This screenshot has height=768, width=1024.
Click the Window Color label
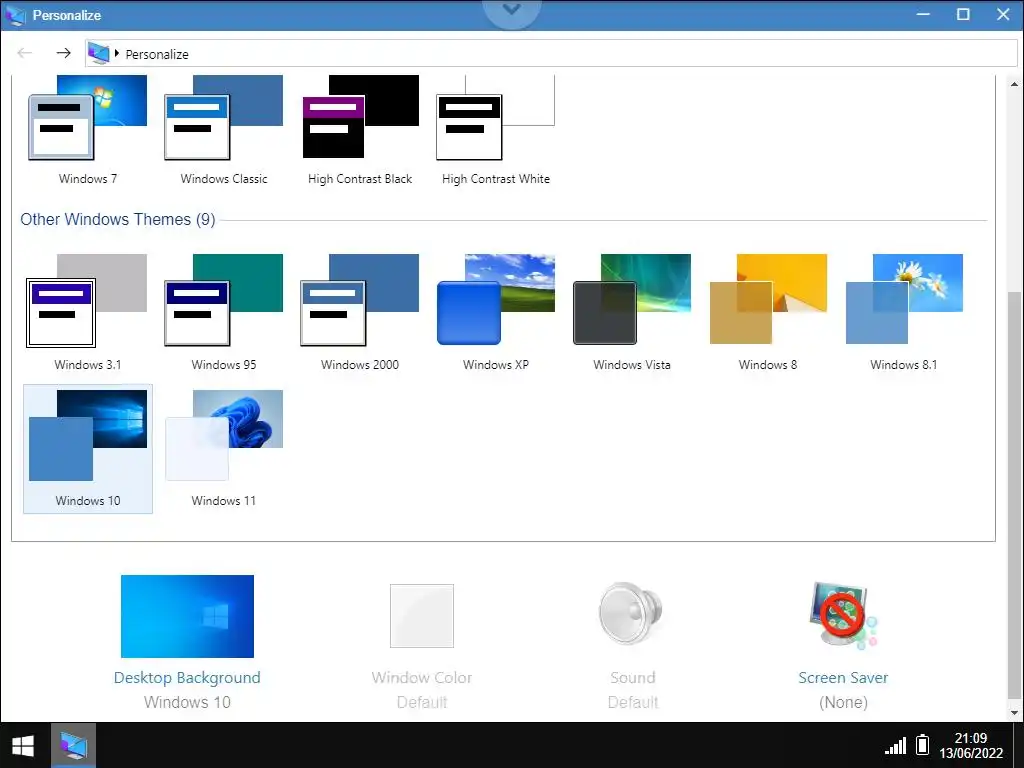422,678
